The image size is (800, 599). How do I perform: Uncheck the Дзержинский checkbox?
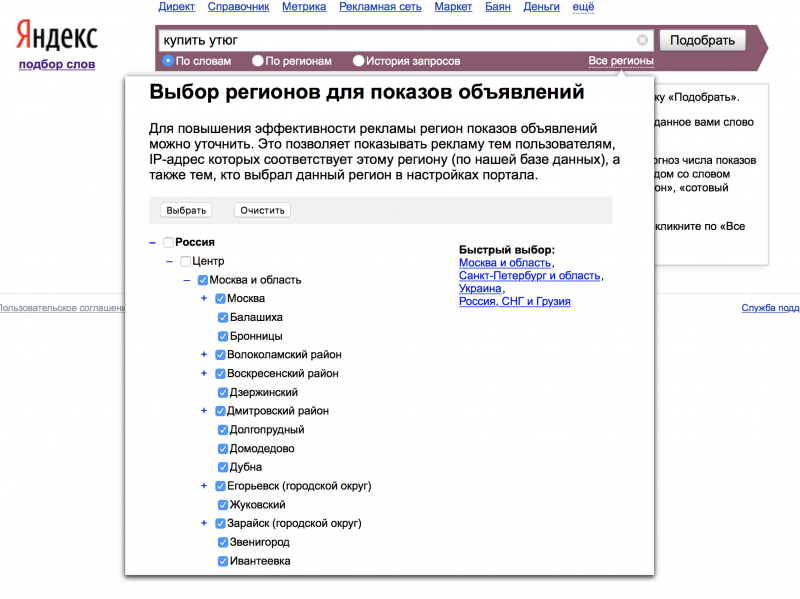click(x=223, y=392)
